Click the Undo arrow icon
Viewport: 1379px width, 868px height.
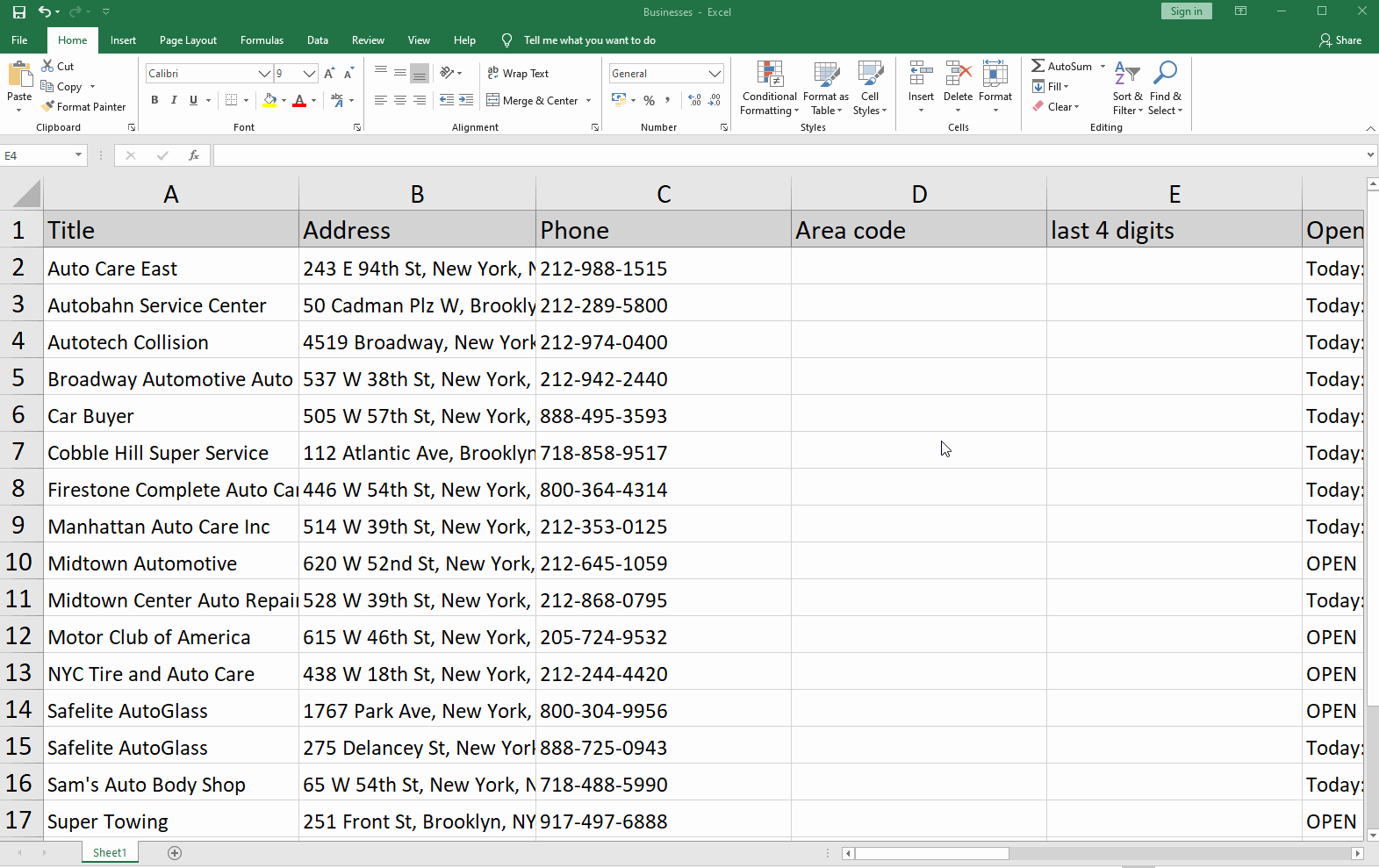pos(45,12)
